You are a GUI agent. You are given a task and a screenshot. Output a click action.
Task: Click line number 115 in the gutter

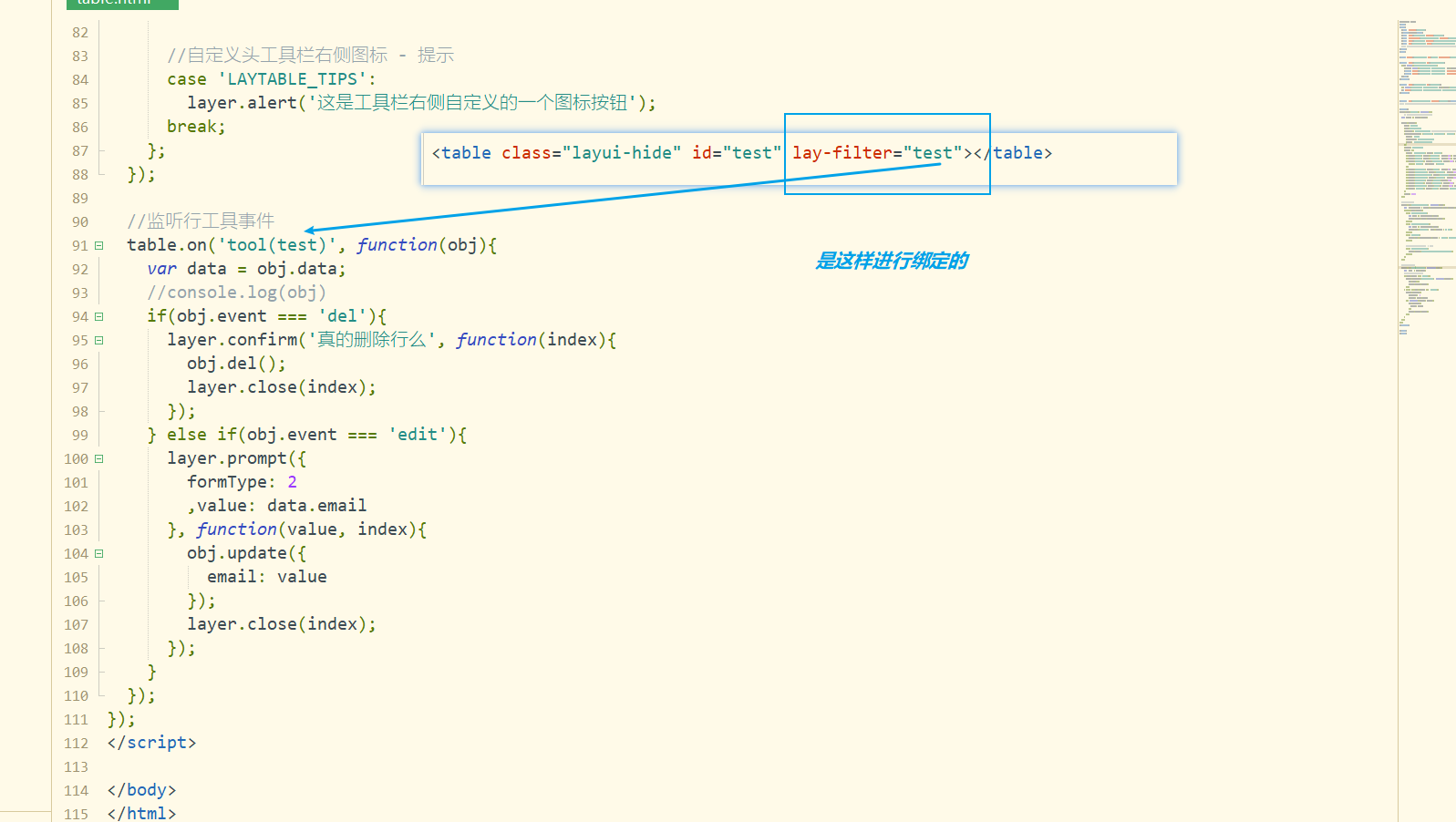(77, 814)
